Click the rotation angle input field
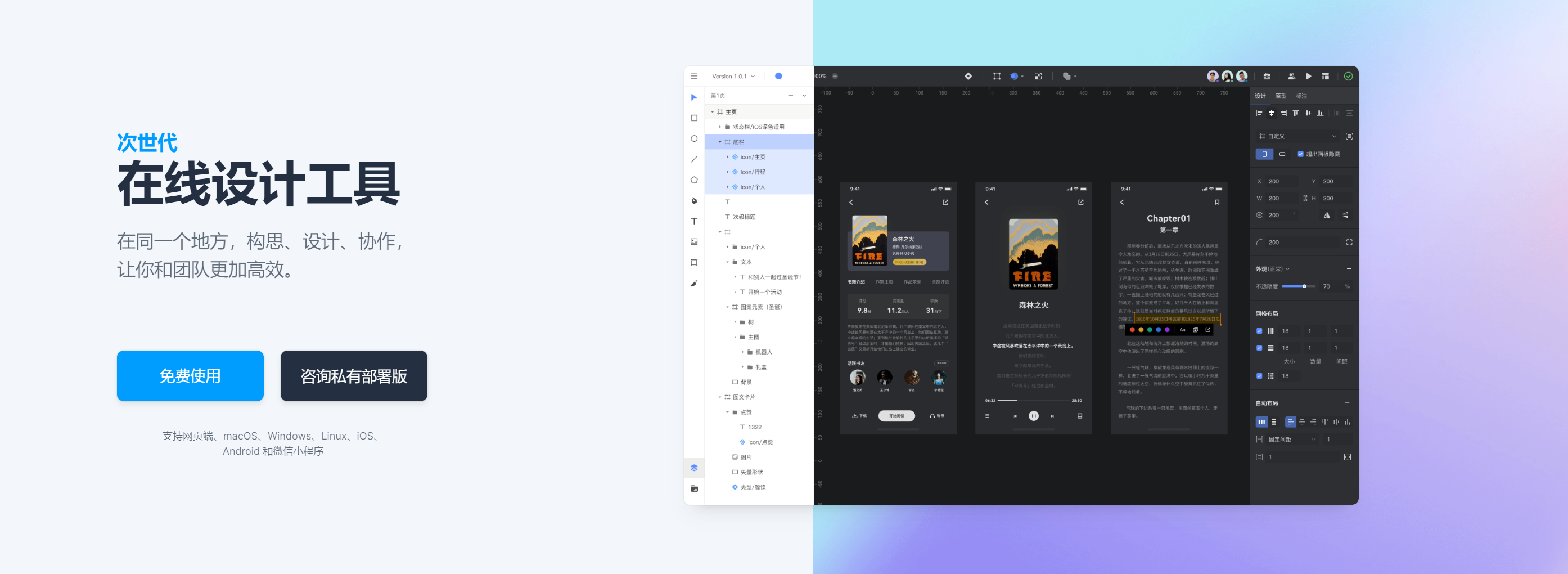Screen dimensions: 1568x574 click(x=1282, y=215)
